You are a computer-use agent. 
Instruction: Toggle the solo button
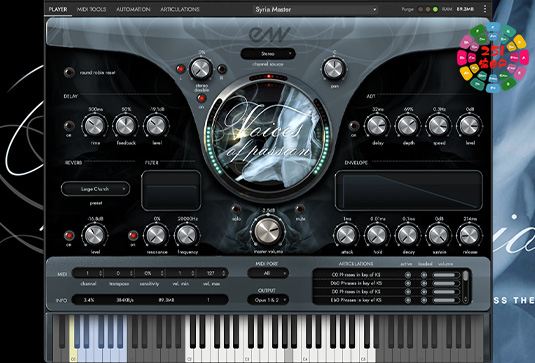click(236, 209)
